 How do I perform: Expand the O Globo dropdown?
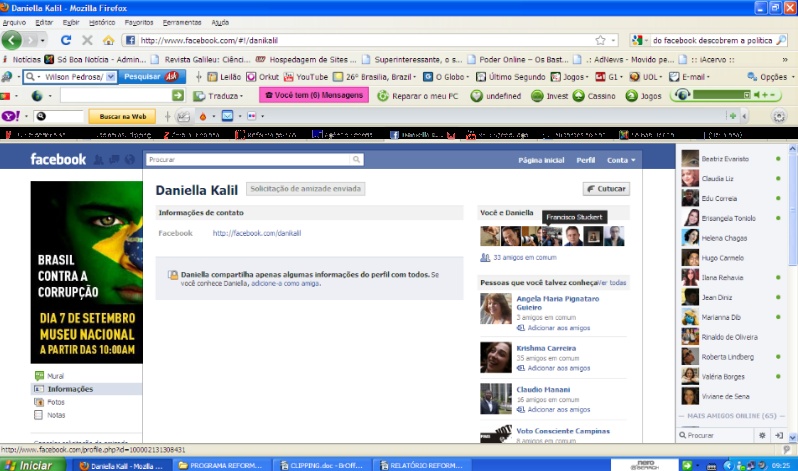coord(467,77)
